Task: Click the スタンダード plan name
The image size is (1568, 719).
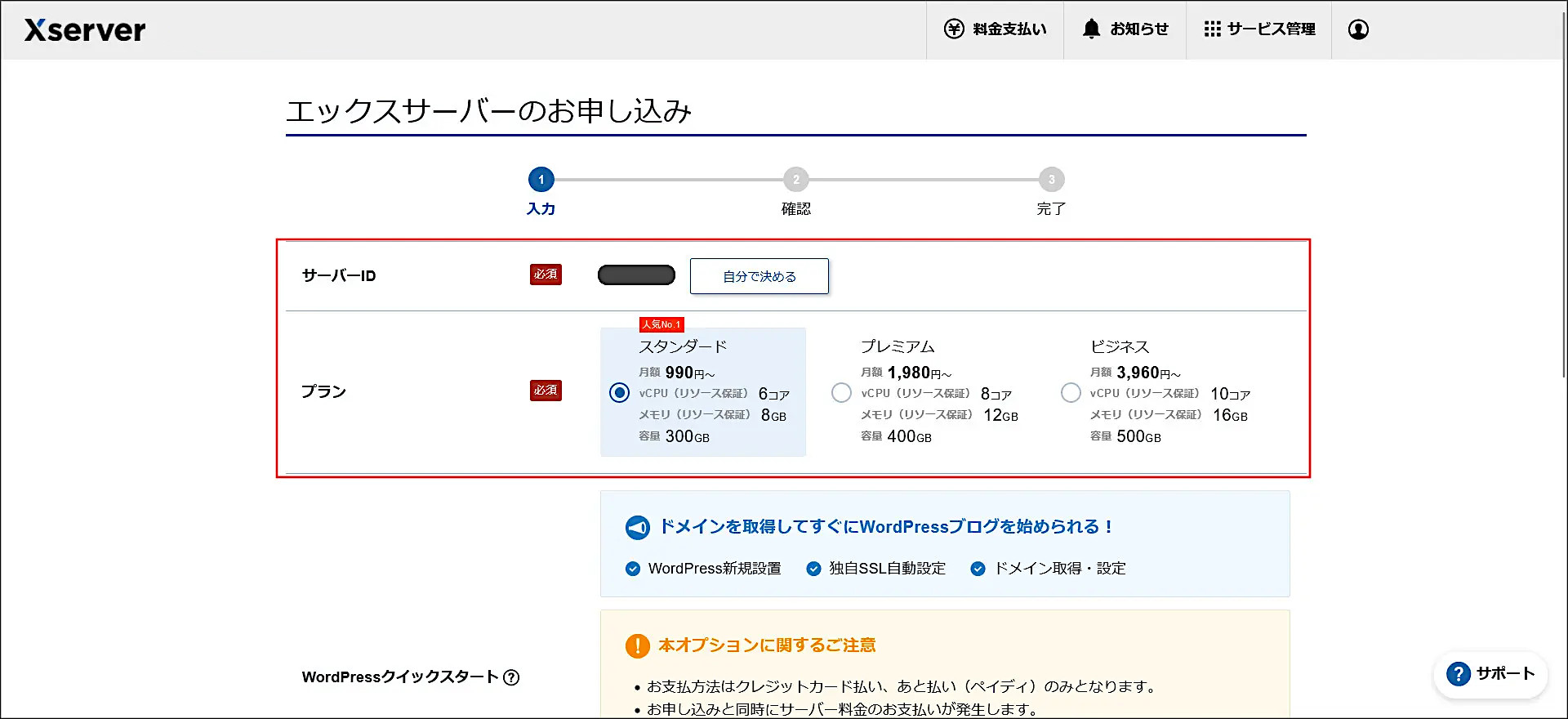Action: pos(683,346)
